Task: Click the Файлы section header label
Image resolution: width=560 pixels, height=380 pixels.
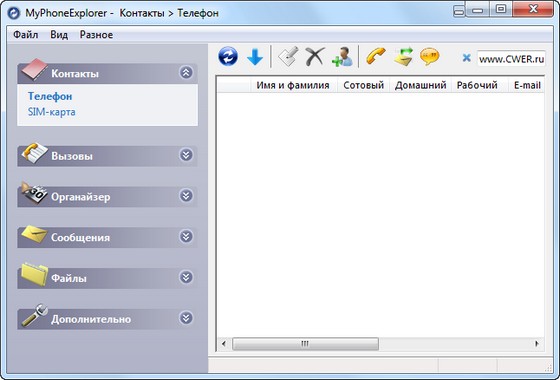Action: point(69,278)
